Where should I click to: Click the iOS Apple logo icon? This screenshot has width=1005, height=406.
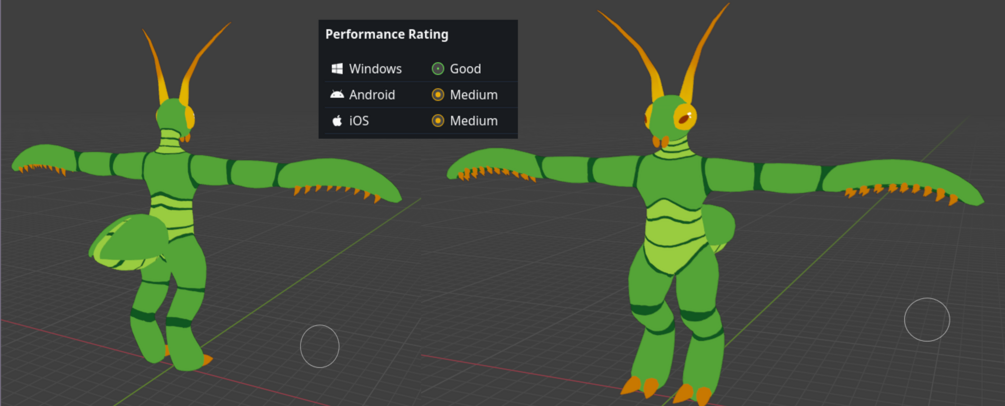tap(337, 121)
